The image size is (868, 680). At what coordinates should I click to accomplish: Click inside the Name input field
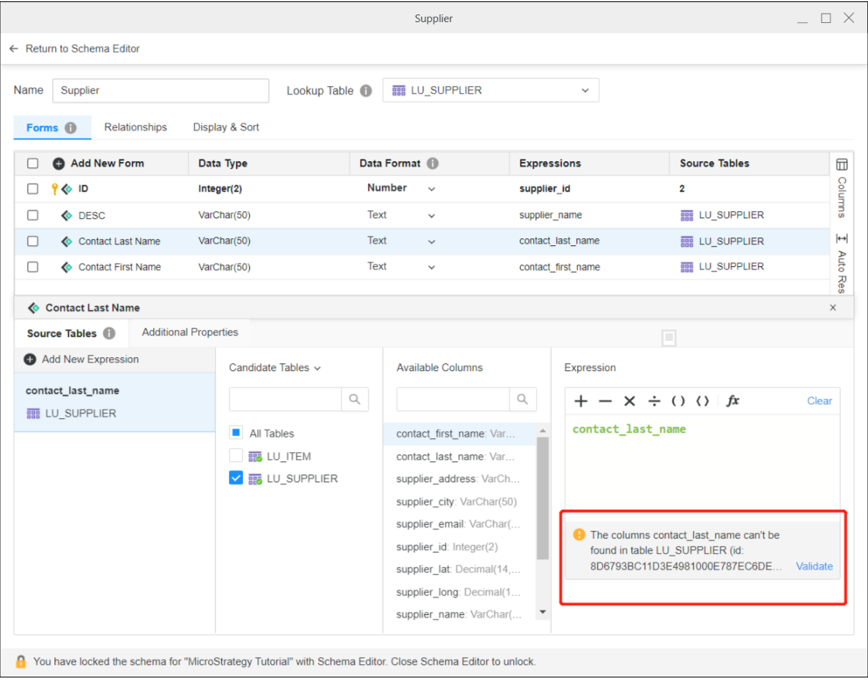click(160, 90)
